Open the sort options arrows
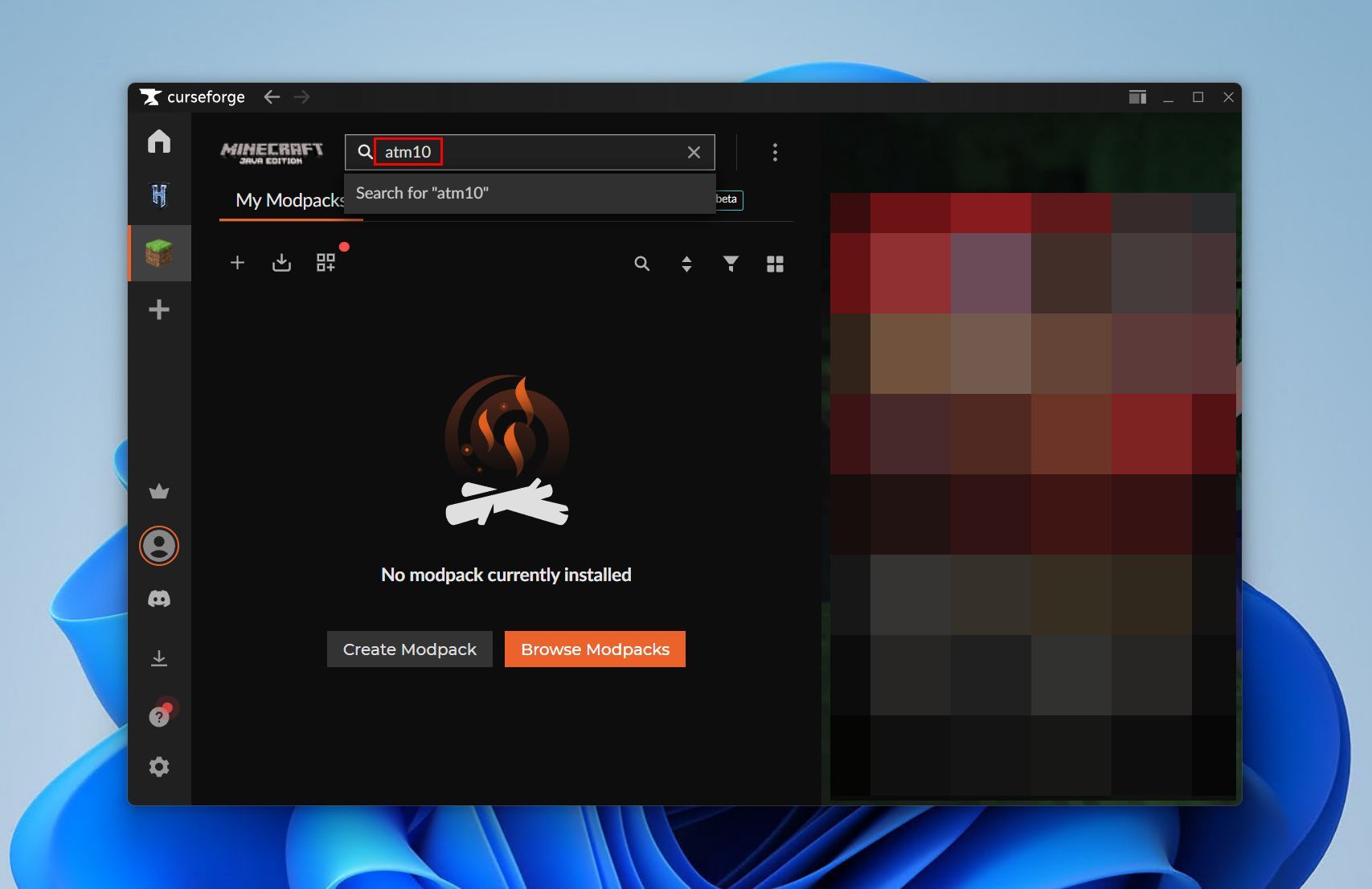 click(x=686, y=264)
